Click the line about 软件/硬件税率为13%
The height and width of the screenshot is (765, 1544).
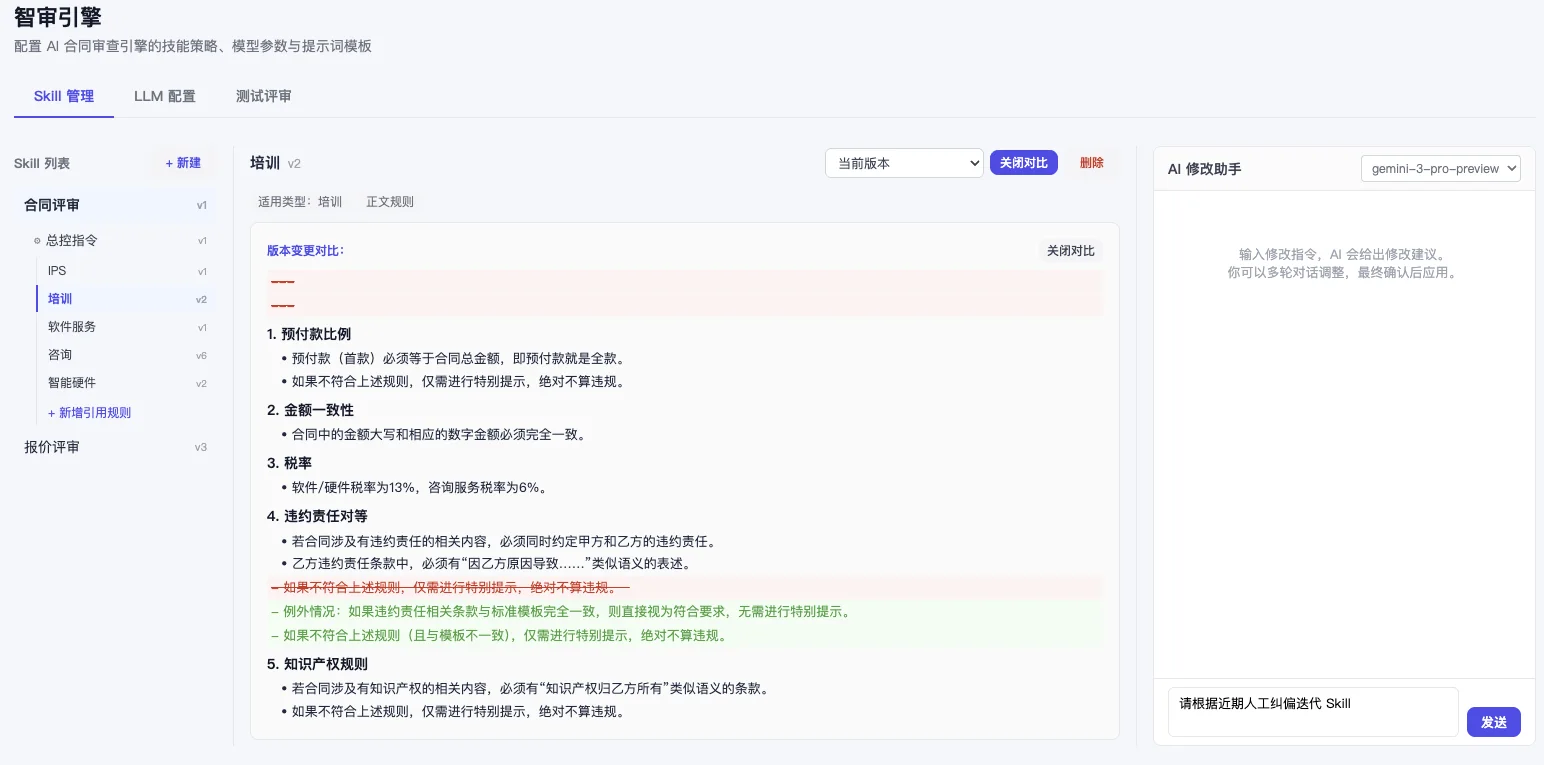coord(419,488)
